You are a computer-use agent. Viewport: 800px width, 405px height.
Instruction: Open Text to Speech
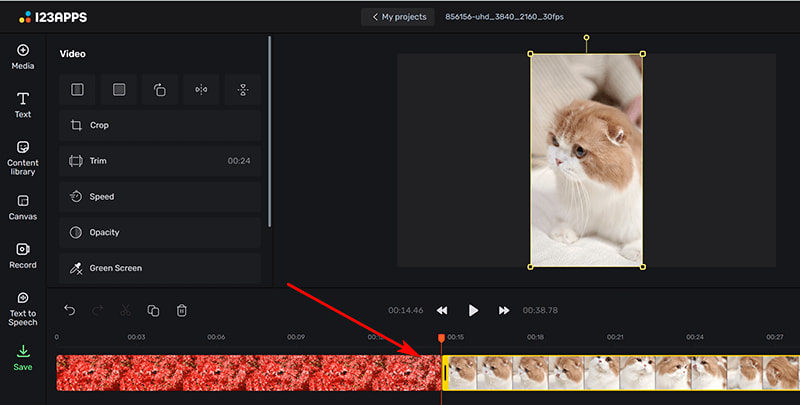tap(22, 309)
